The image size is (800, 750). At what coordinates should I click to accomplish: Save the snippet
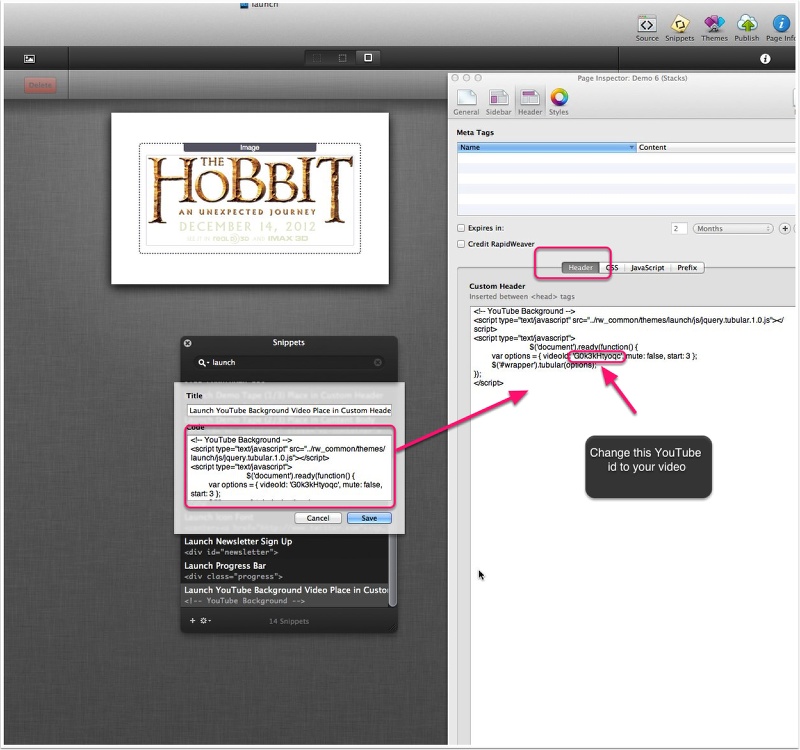point(369,518)
